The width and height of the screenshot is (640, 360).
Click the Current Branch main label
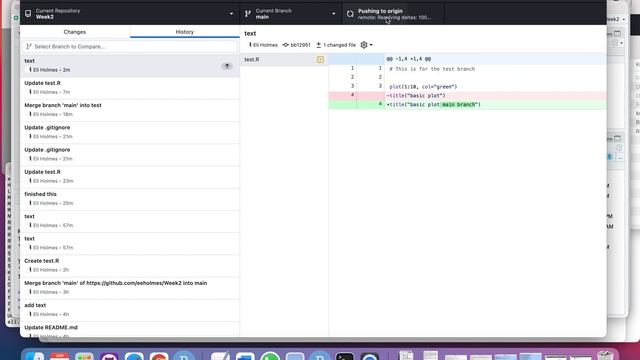(x=273, y=14)
